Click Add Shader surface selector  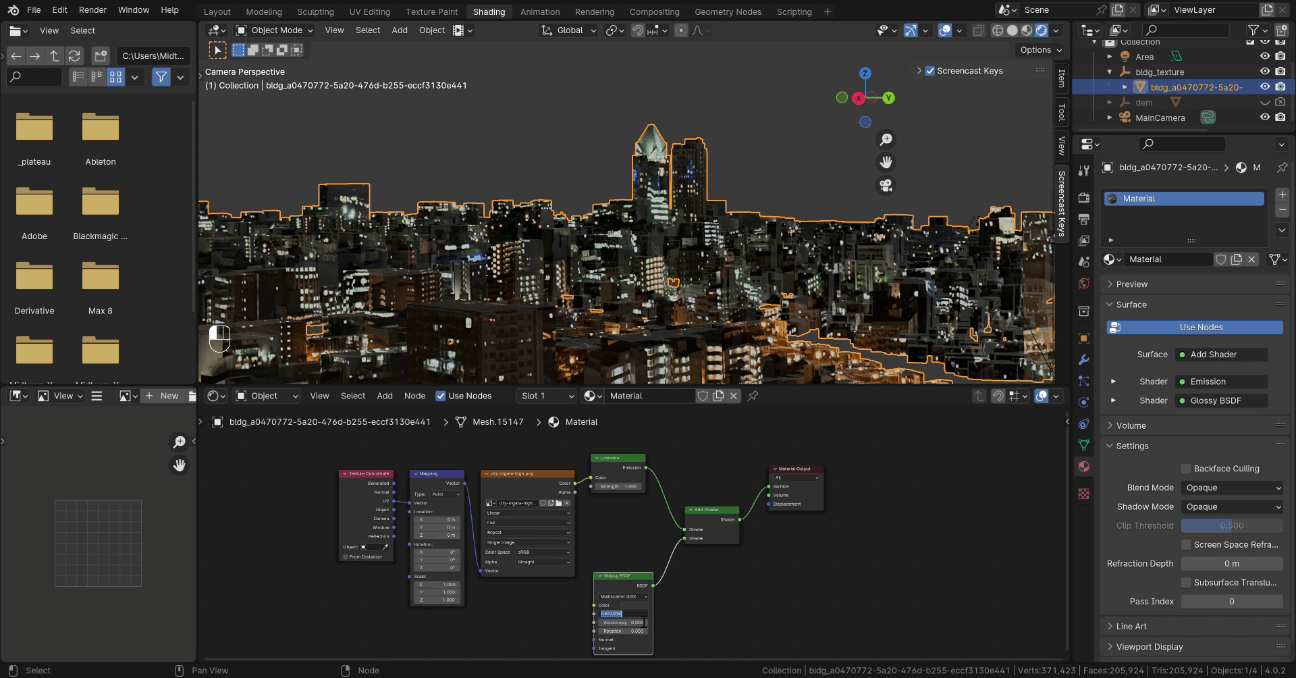1221,354
